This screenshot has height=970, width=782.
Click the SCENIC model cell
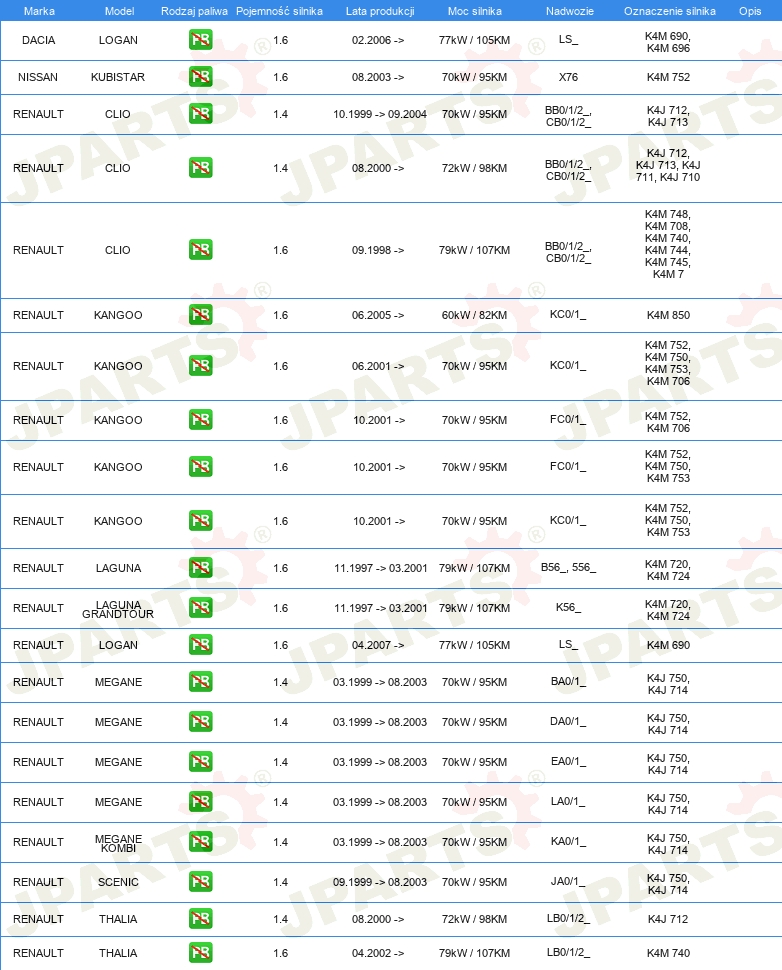point(118,882)
